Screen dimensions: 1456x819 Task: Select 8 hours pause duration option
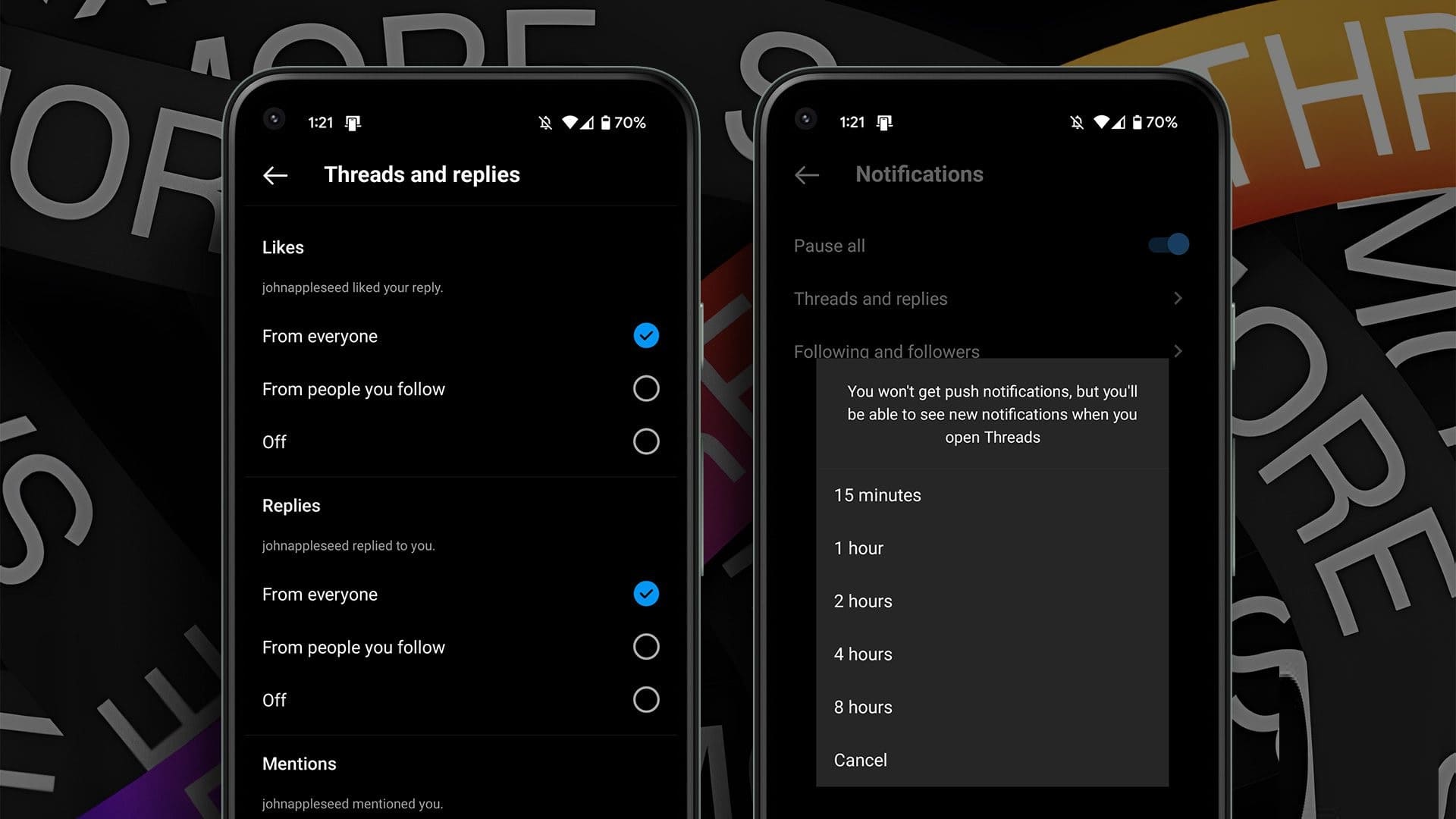863,706
